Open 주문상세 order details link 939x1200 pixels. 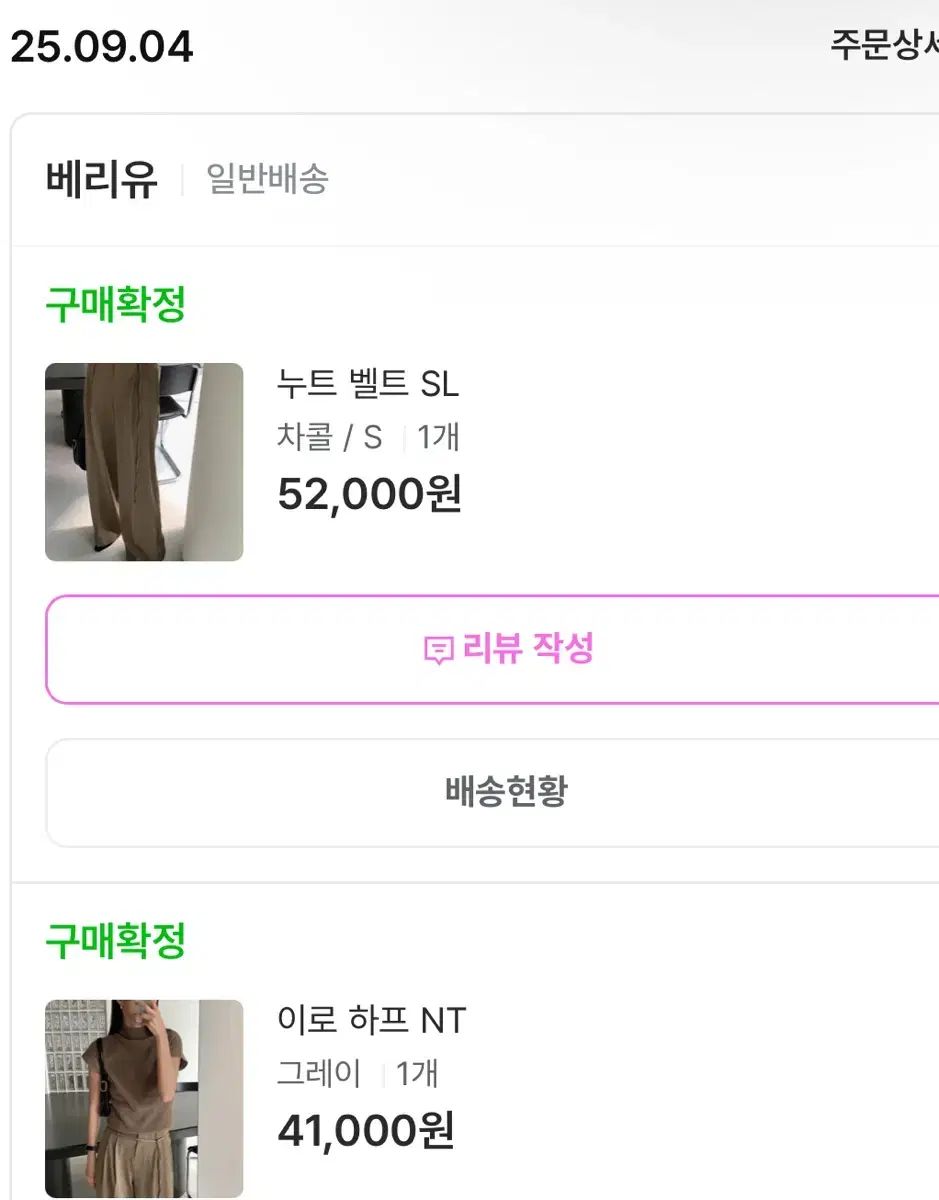click(x=884, y=45)
